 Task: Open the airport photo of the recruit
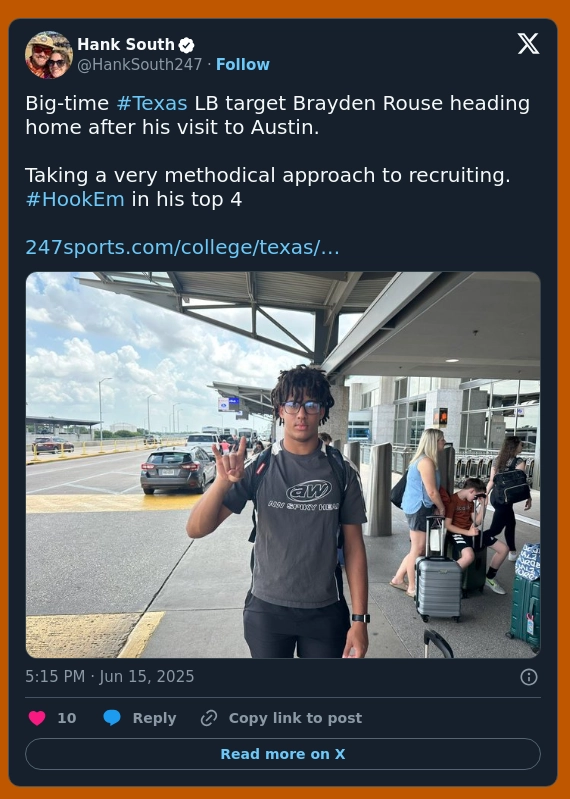(x=283, y=465)
